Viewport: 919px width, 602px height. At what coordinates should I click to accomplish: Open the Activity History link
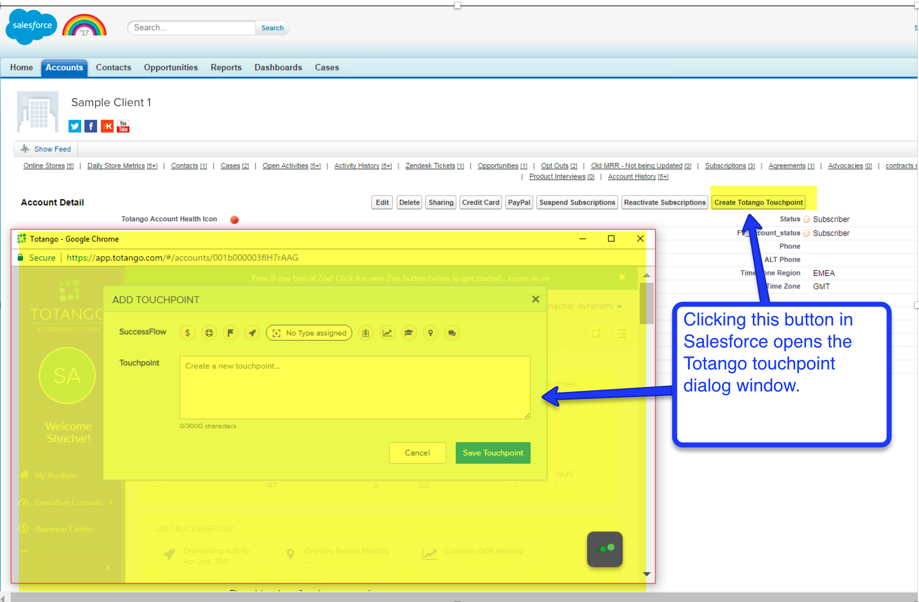coord(363,166)
